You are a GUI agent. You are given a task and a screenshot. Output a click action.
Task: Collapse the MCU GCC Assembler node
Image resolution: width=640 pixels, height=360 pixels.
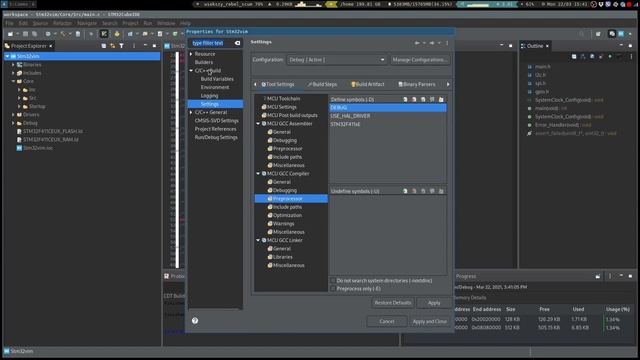pyautogui.click(x=258, y=124)
